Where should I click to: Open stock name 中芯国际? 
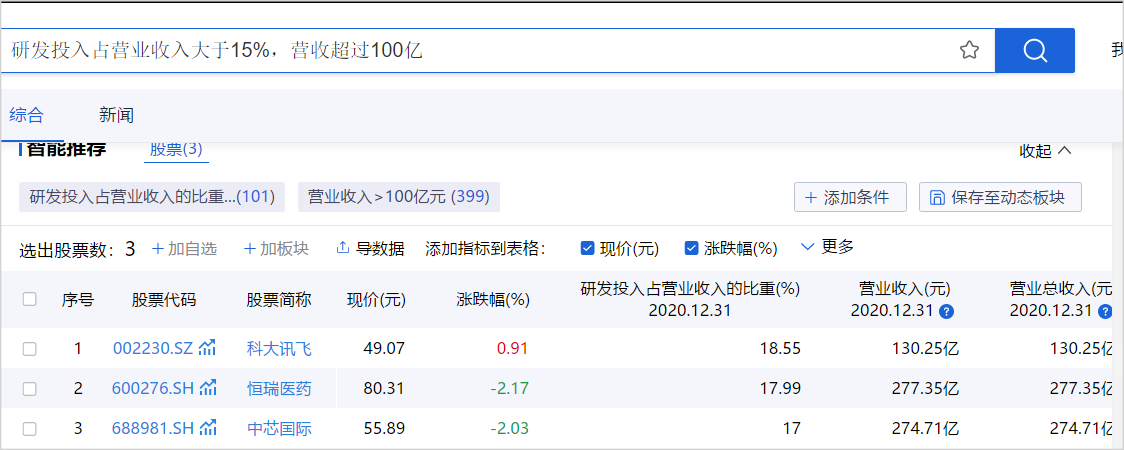click(279, 429)
